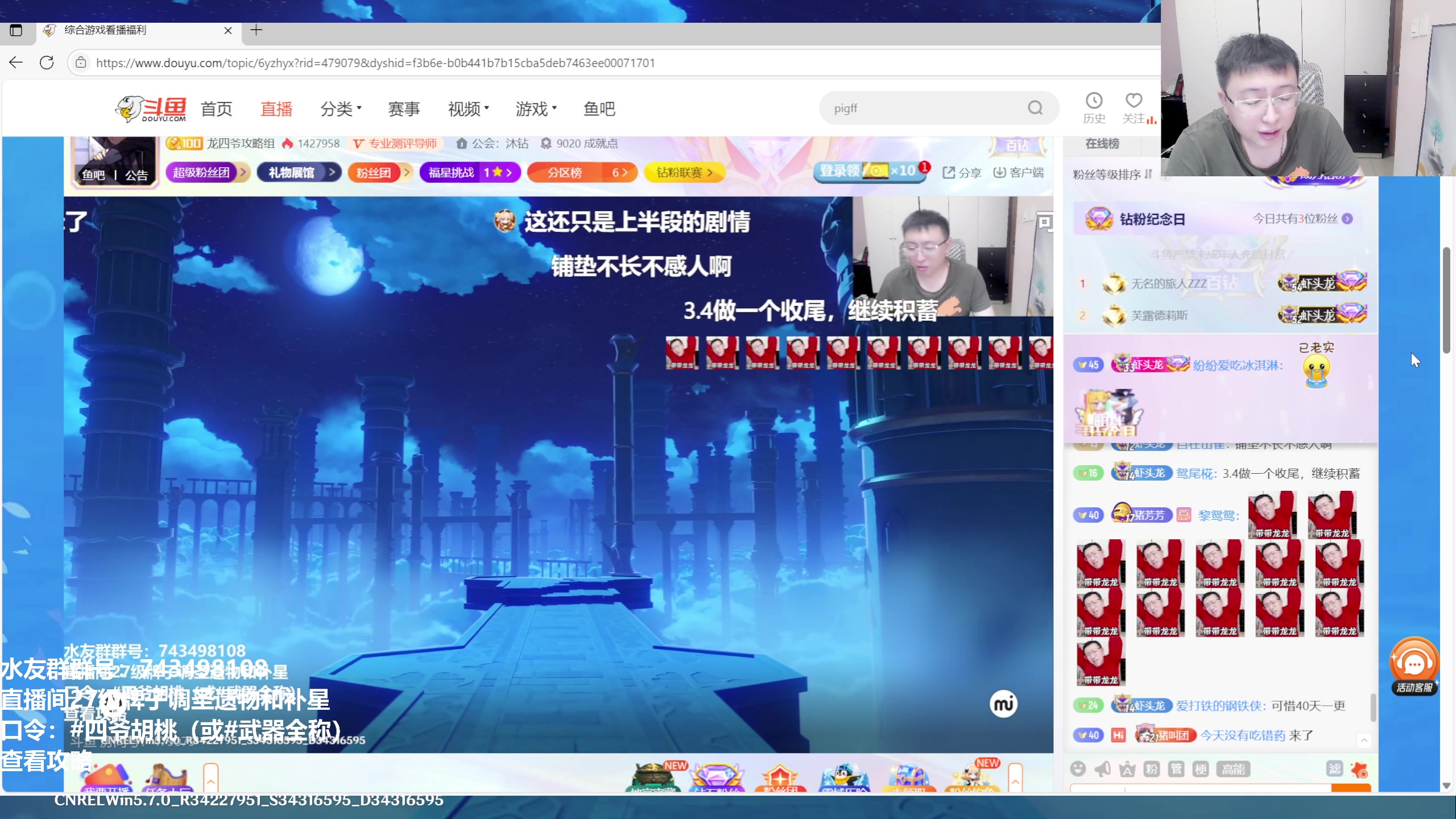Open 分区榜 ranking button
The width and height of the screenshot is (1456, 819).
pos(582,172)
